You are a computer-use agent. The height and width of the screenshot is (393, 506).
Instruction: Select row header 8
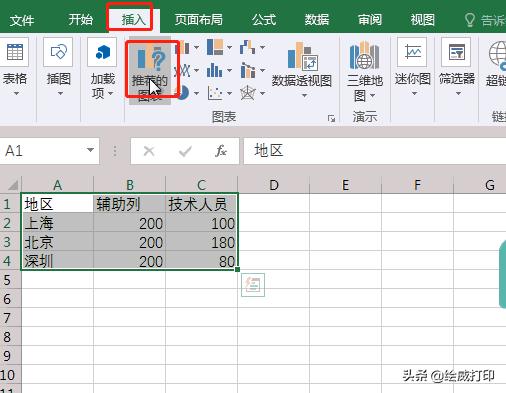[x=10, y=337]
